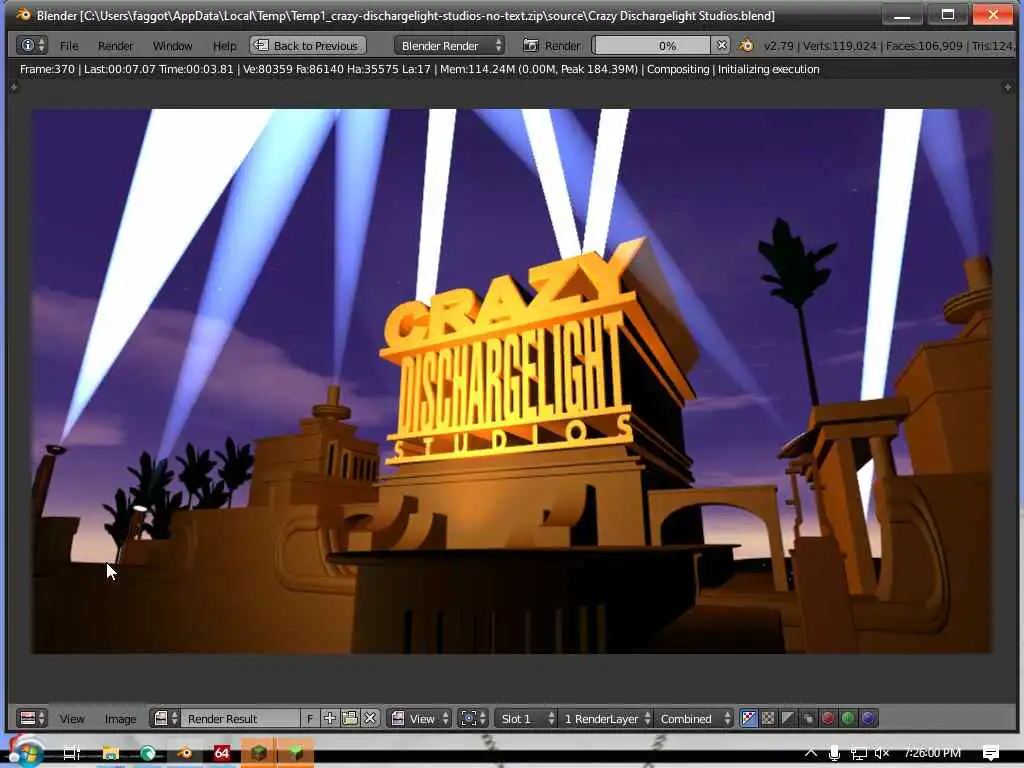The height and width of the screenshot is (768, 1024).
Task: Switch to Blender on the taskbar
Action: [x=185, y=753]
